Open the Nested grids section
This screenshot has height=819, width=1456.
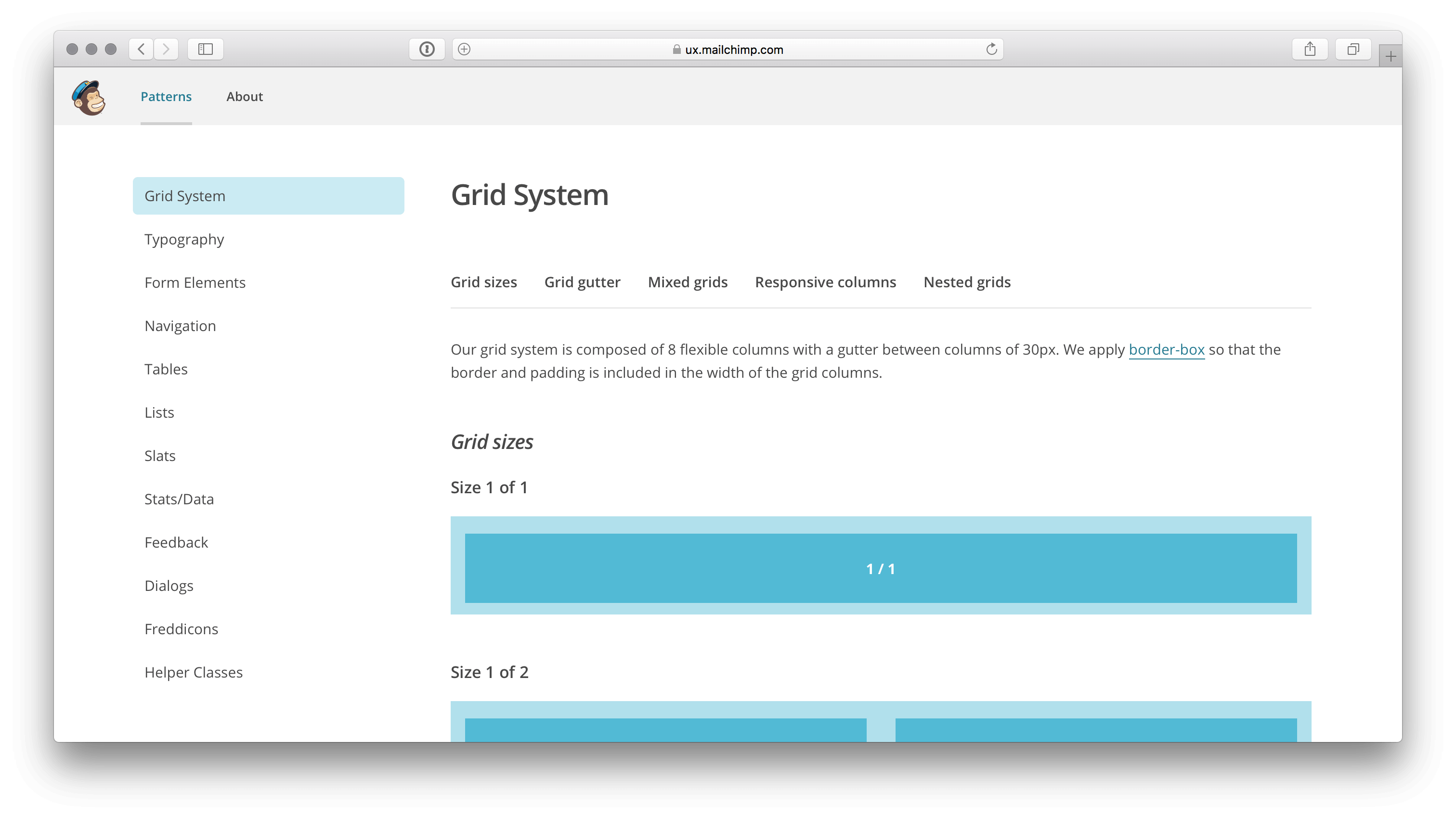(x=967, y=281)
